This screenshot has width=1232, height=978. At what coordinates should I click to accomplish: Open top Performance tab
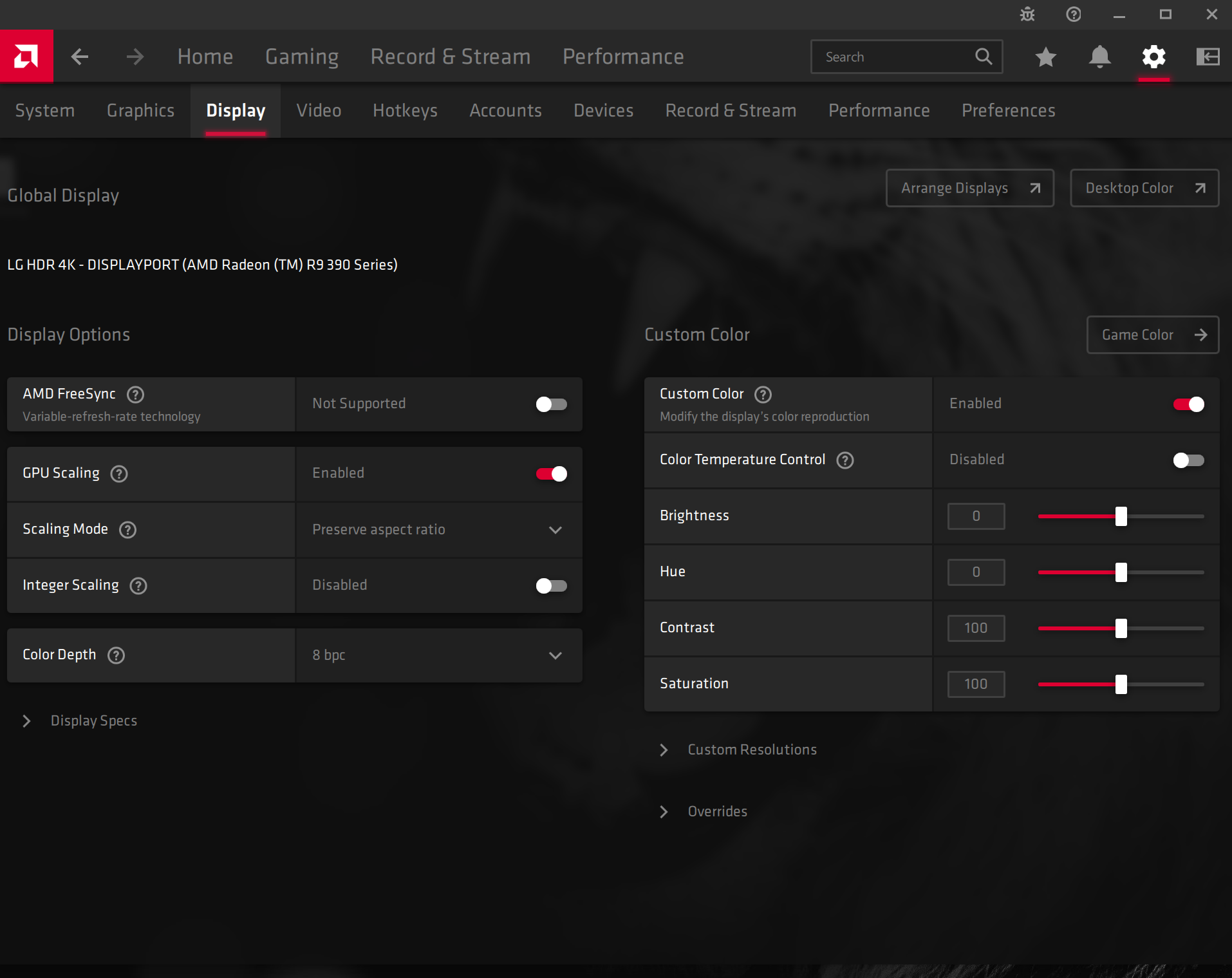(623, 57)
